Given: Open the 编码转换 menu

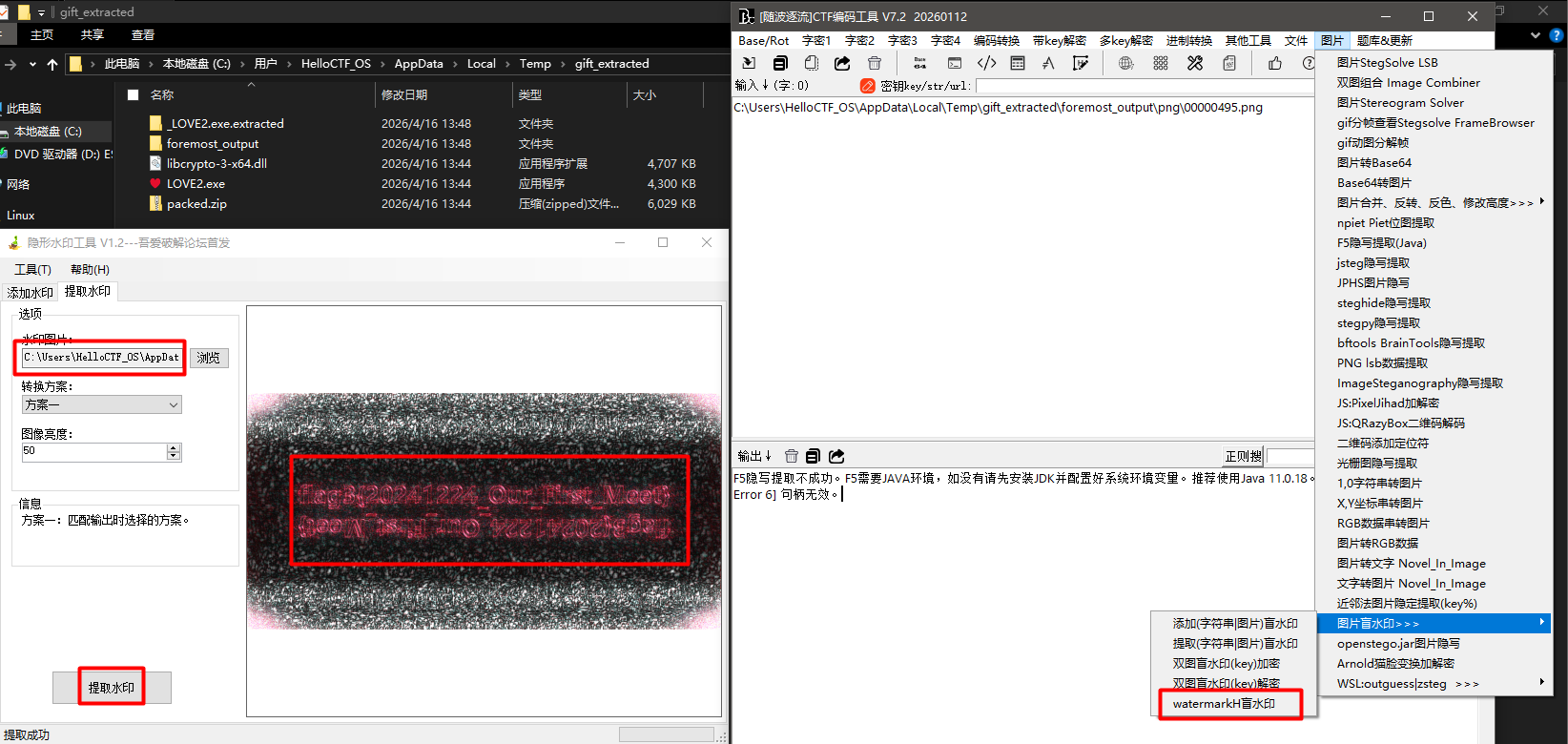Looking at the screenshot, I should 996,40.
